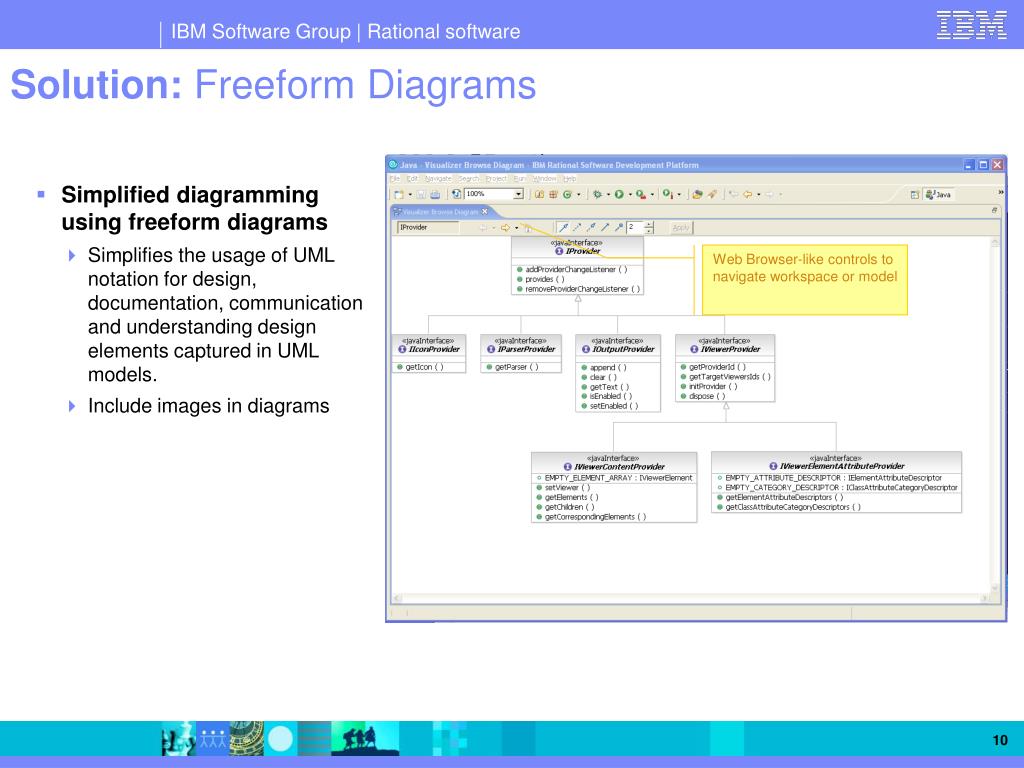Click the browse diagram yellow forward arrow

pos(505,228)
